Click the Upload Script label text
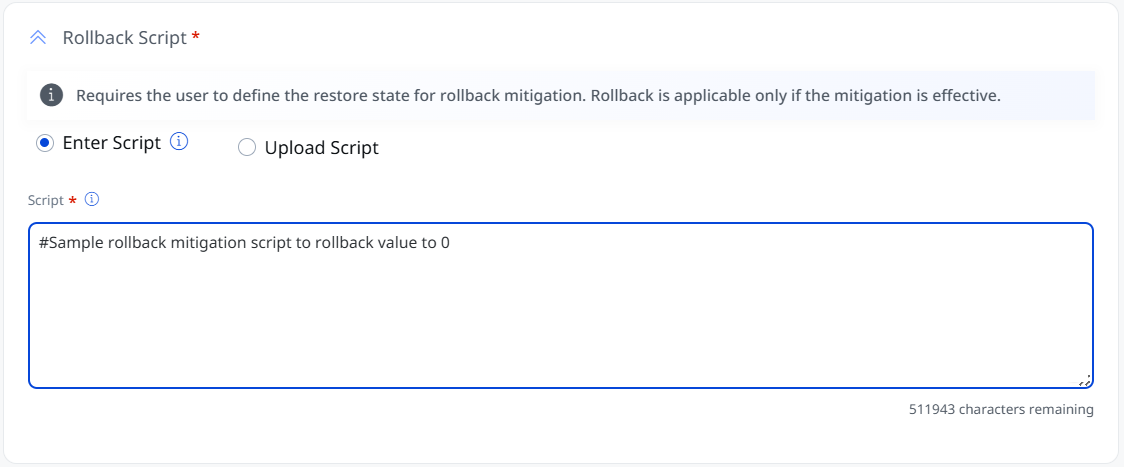 pos(322,148)
